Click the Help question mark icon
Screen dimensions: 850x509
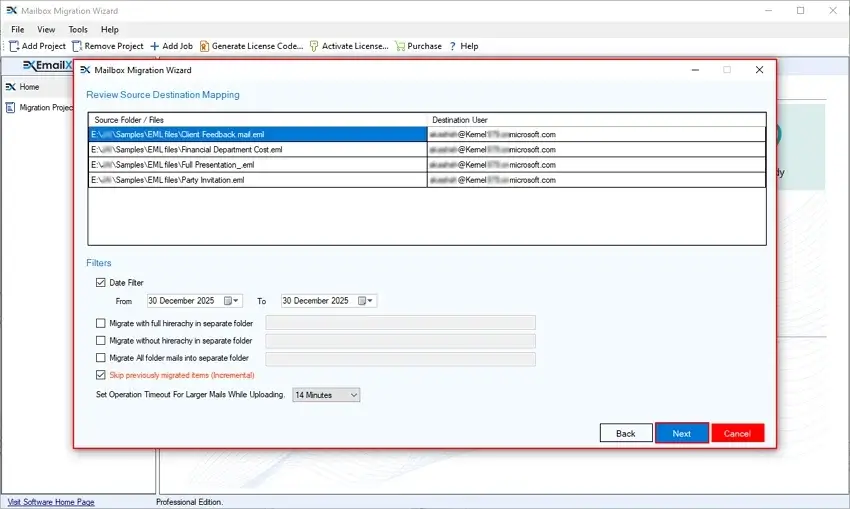pos(452,46)
